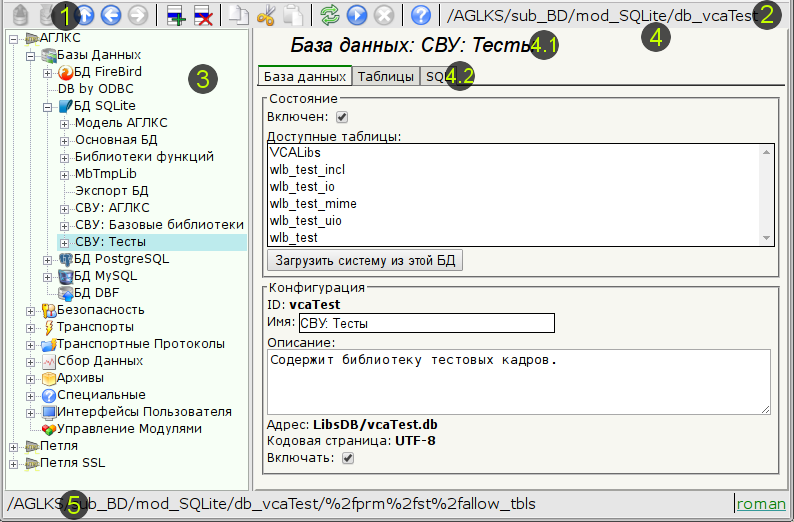This screenshot has width=794, height=522.
Task: Toggle the Включен checkbox in Состояние
Action: 342,118
